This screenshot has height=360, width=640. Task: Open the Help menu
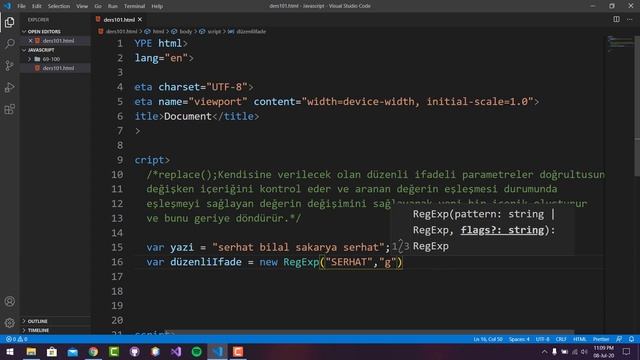[157, 6]
